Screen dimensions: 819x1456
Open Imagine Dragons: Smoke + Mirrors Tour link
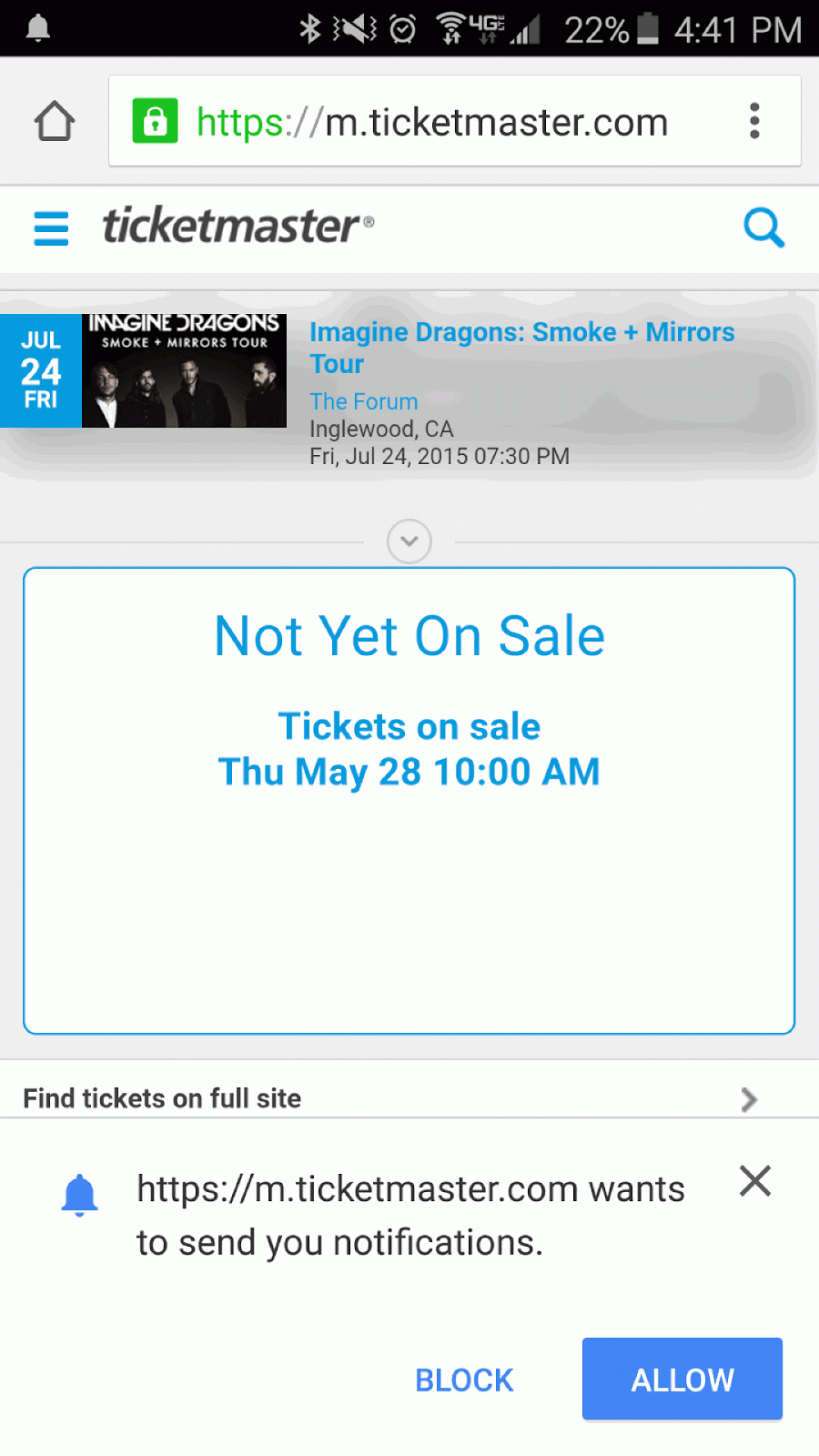(521, 348)
